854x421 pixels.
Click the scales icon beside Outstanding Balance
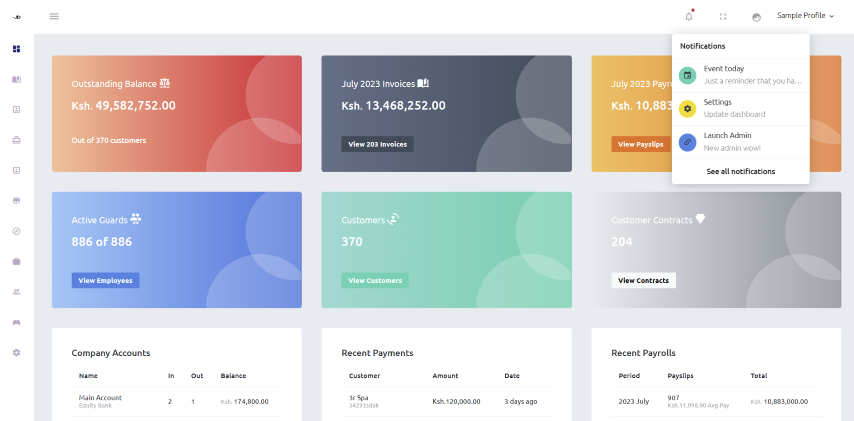point(164,83)
